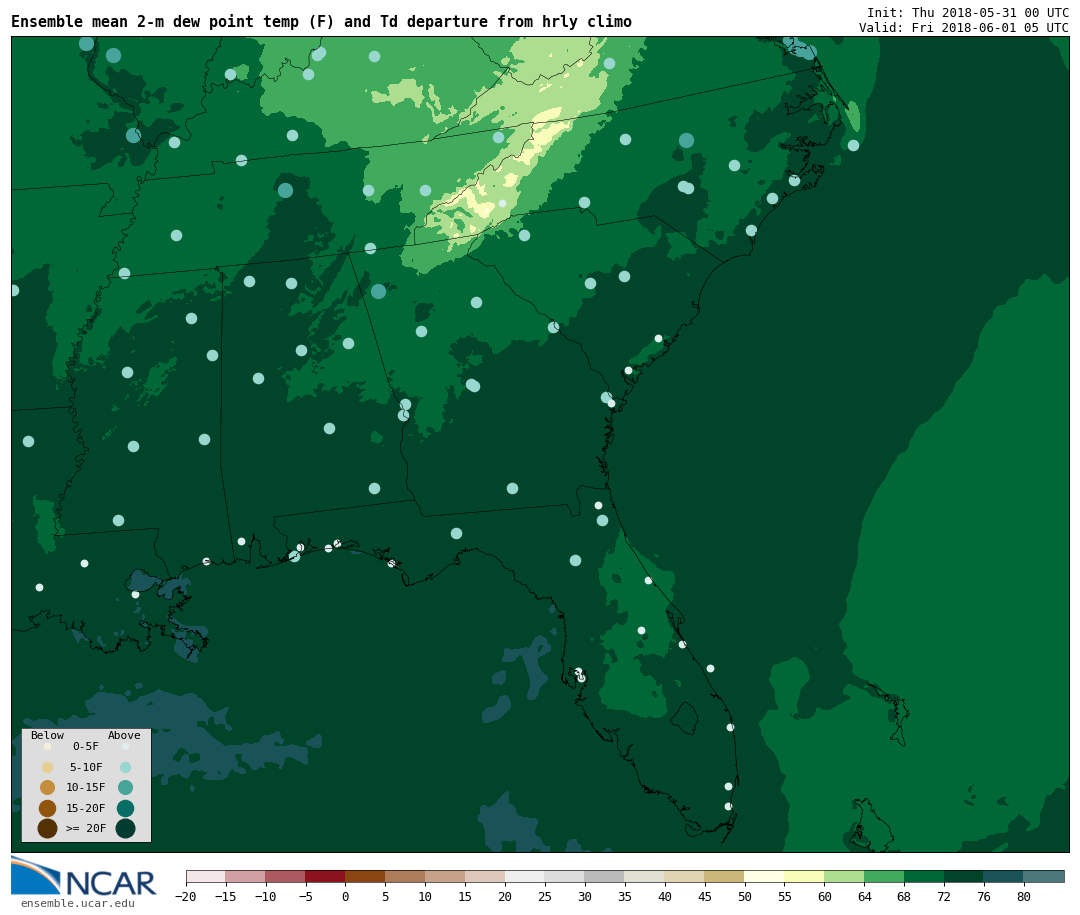The width and height of the screenshot is (1080, 915).
Task: Open the ensemble.ucar.edu link text
Action: click(x=78, y=903)
